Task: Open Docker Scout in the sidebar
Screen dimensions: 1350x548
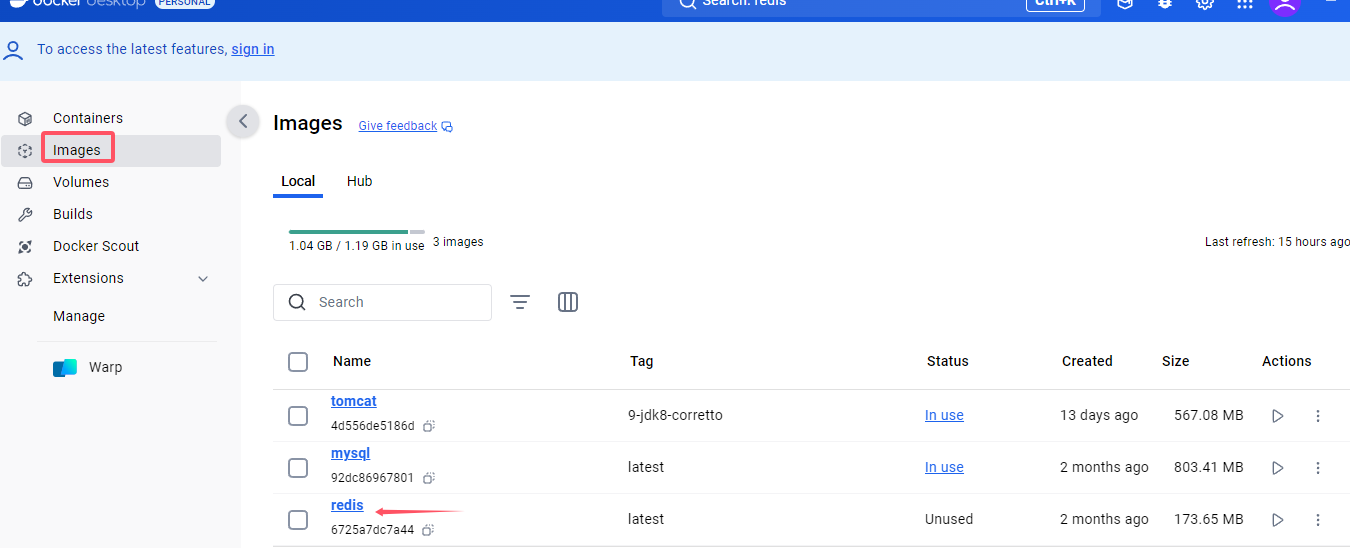Action: (96, 246)
